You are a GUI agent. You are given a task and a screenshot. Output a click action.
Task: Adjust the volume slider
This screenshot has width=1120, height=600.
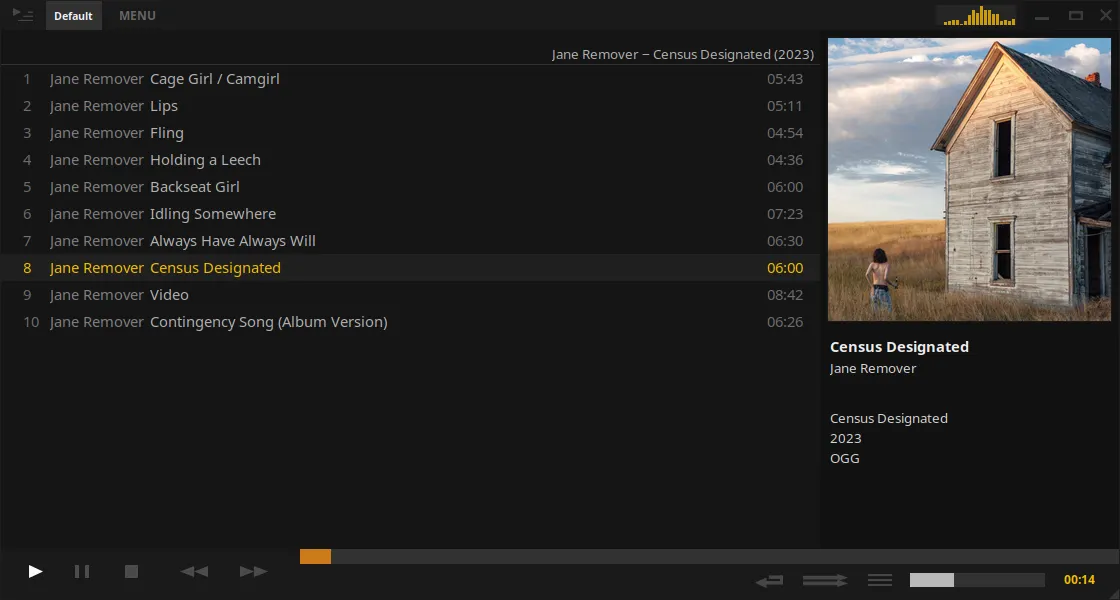[977, 580]
